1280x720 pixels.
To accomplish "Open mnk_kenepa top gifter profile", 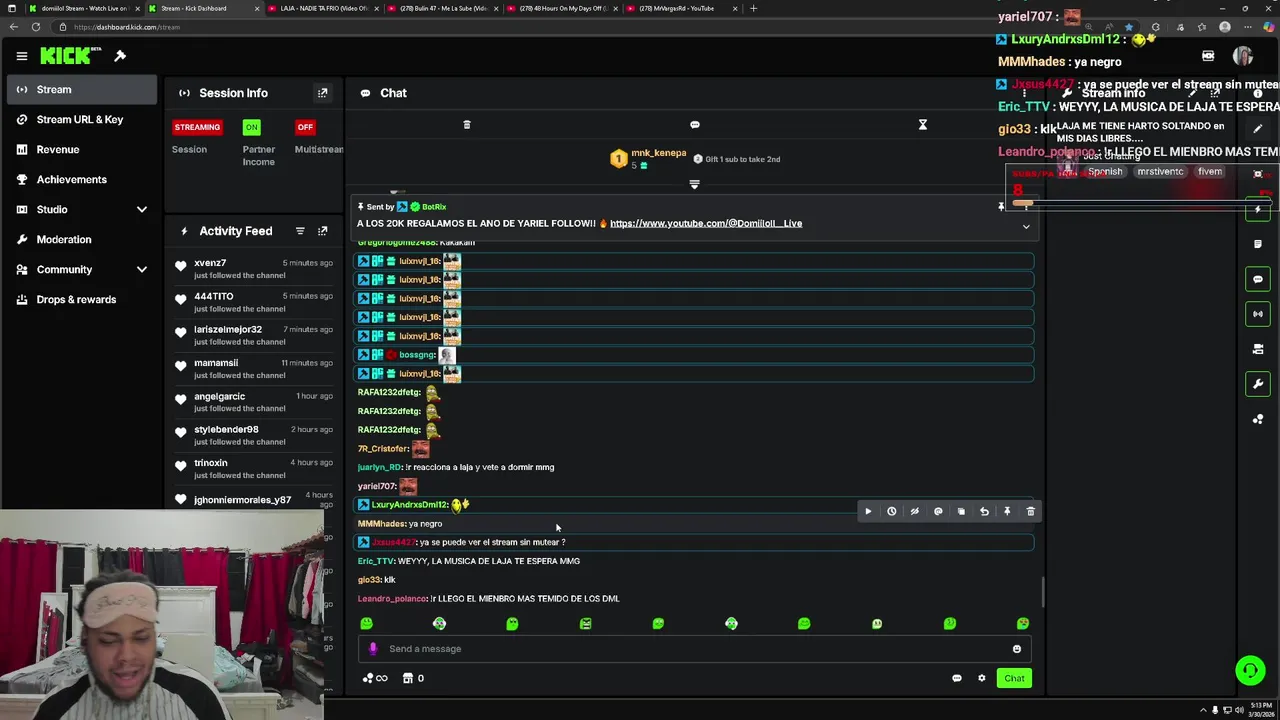I will click(658, 153).
